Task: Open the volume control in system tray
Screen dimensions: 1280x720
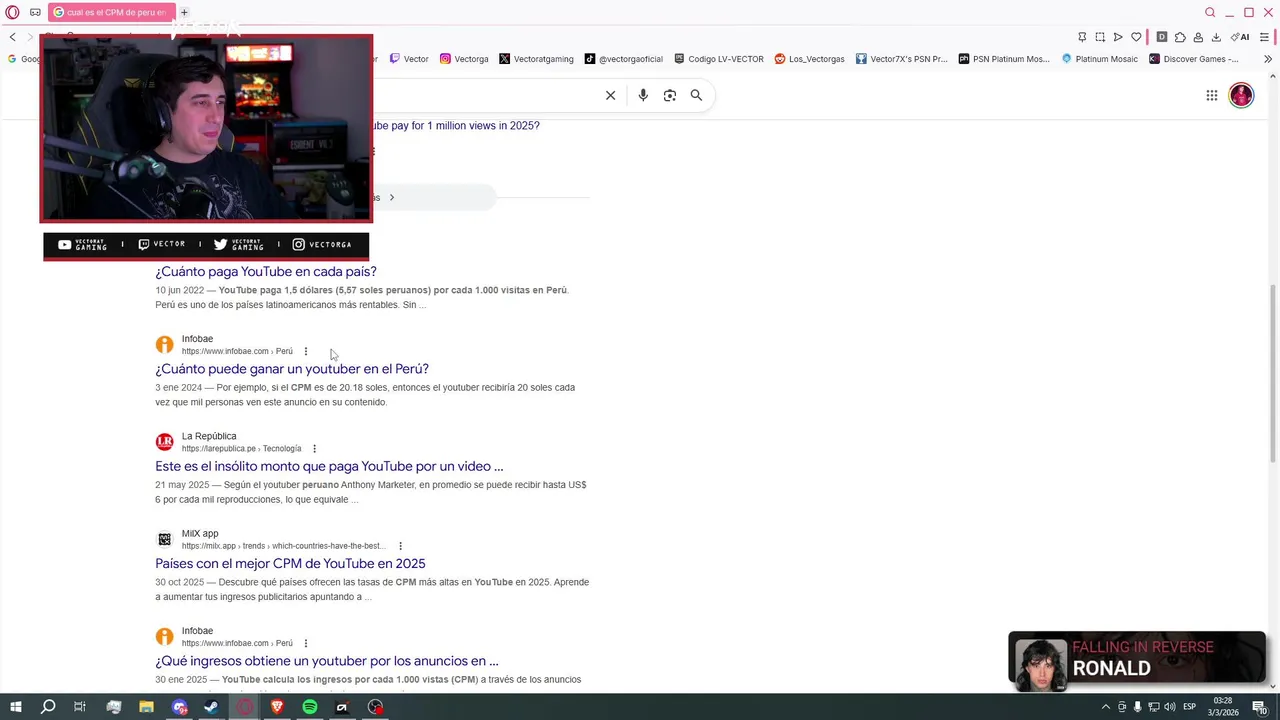Action: click(x=1170, y=707)
